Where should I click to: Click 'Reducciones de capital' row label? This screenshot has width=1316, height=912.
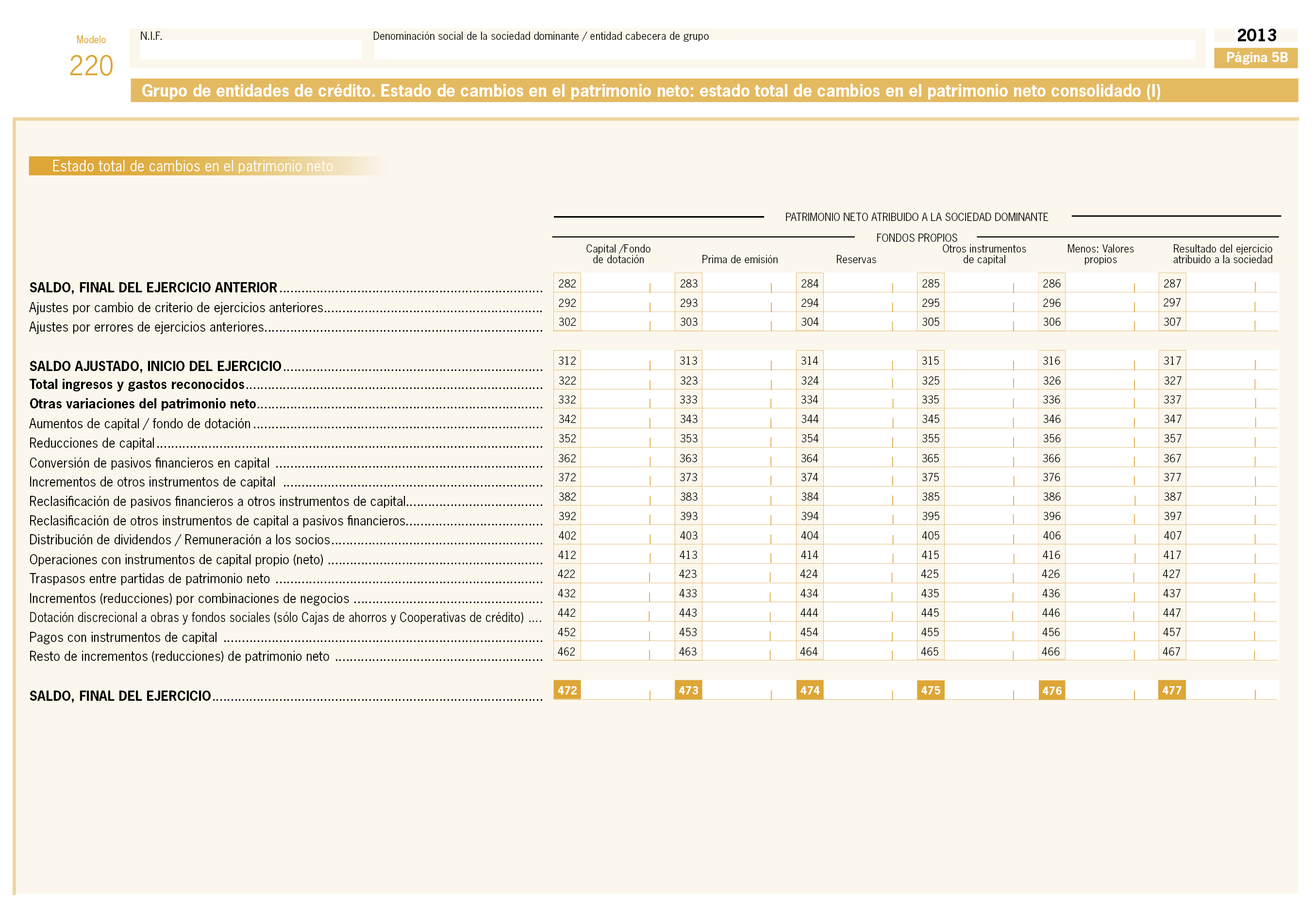coord(92,443)
